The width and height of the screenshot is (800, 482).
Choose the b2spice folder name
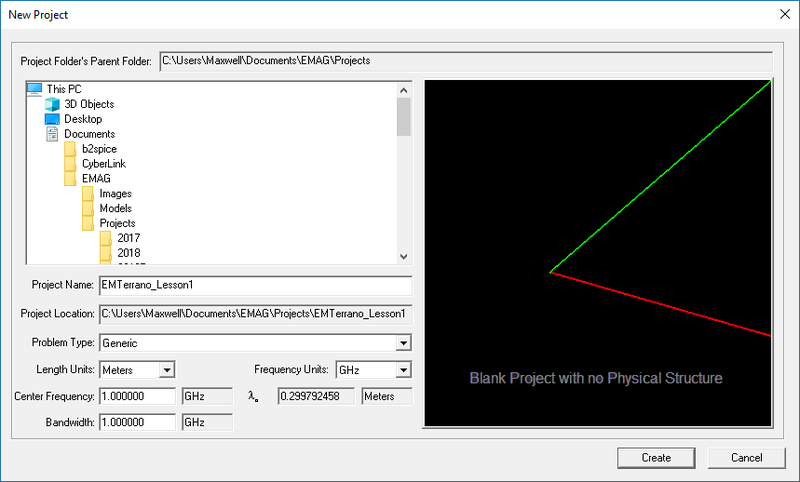coord(99,149)
